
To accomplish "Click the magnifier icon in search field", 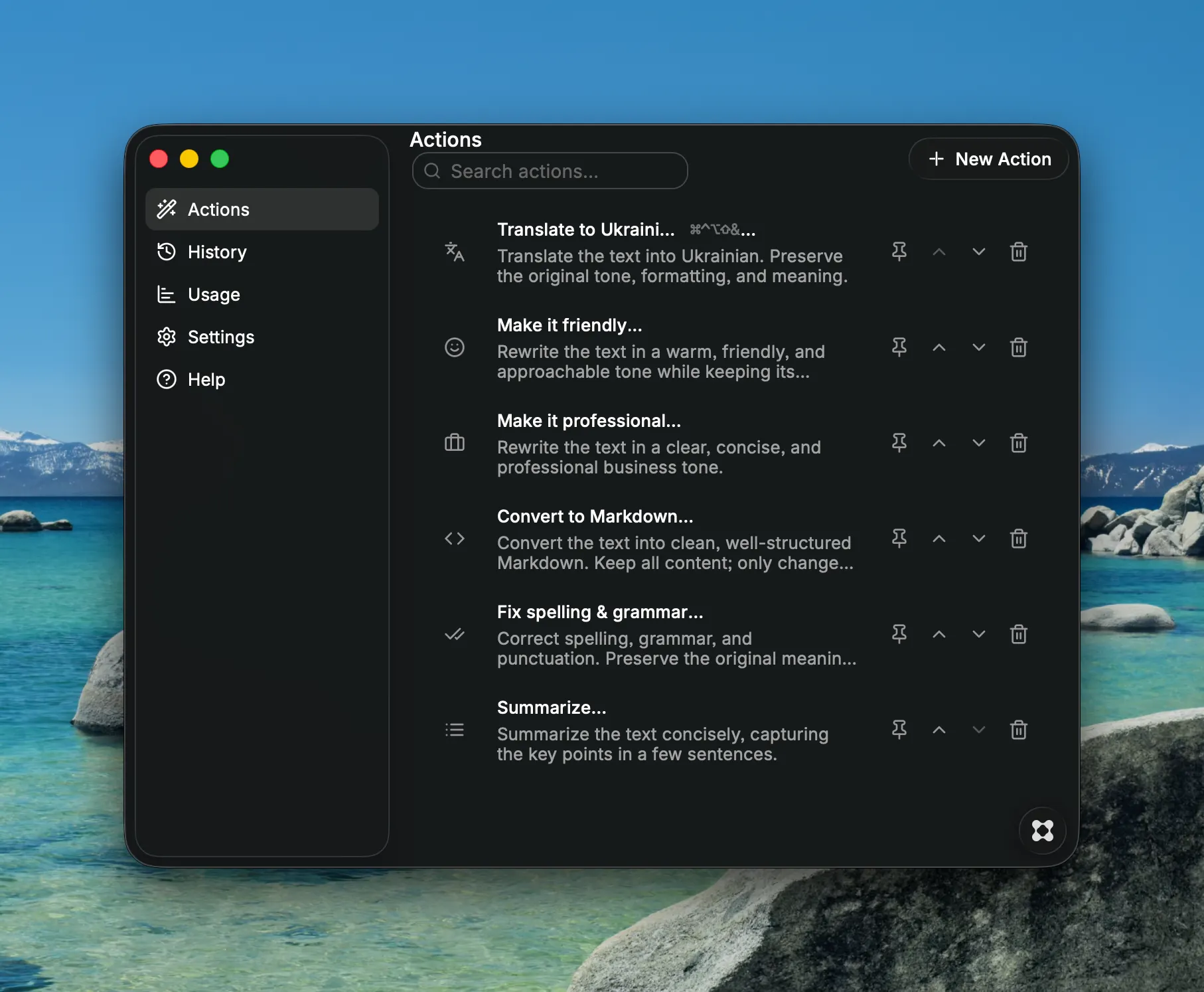I will point(432,171).
